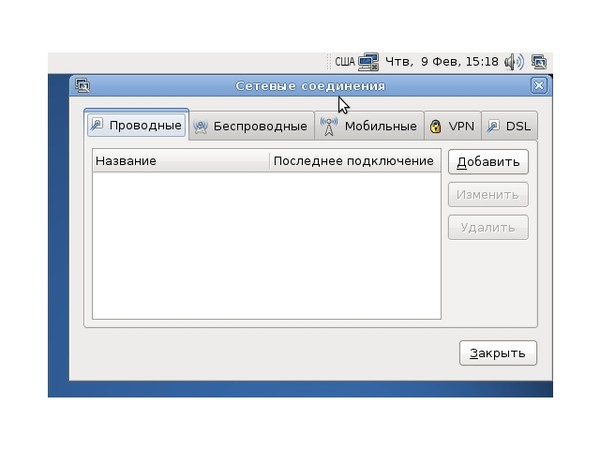
Task: Click the window list icon in the panel's right corner
Action: pos(539,62)
